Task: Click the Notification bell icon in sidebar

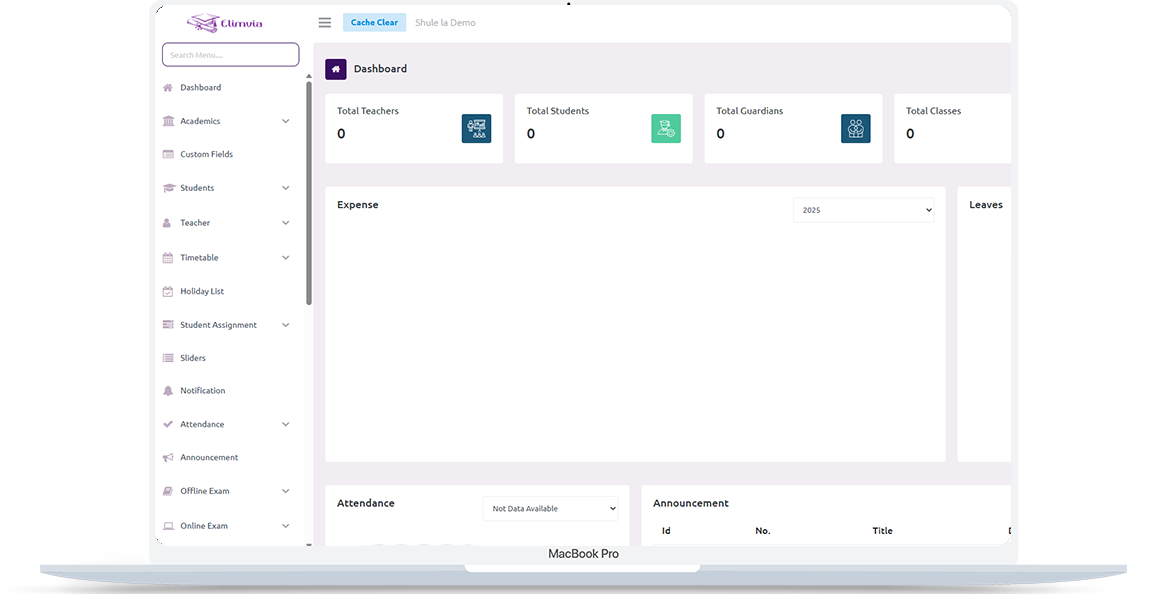Action: point(168,391)
